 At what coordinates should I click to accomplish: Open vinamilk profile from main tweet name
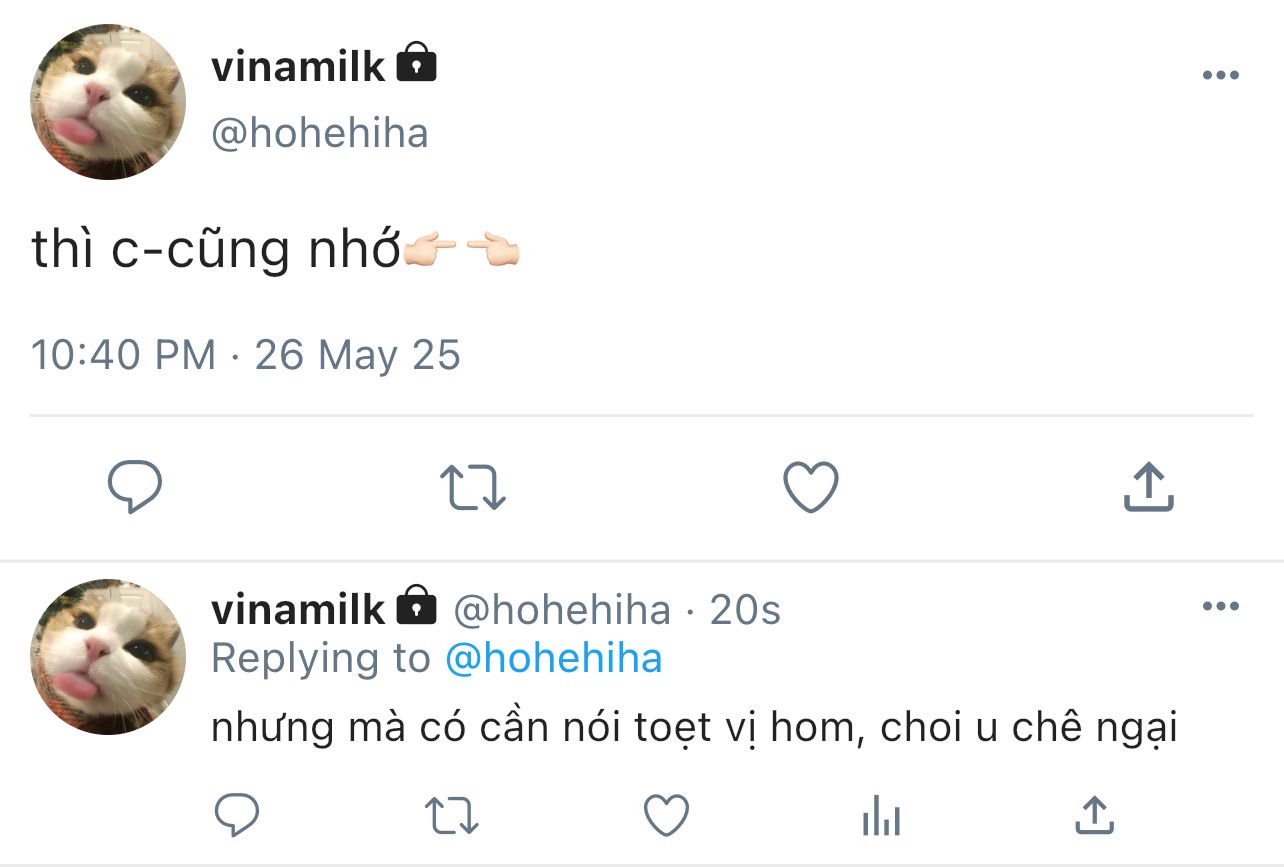coord(298,67)
